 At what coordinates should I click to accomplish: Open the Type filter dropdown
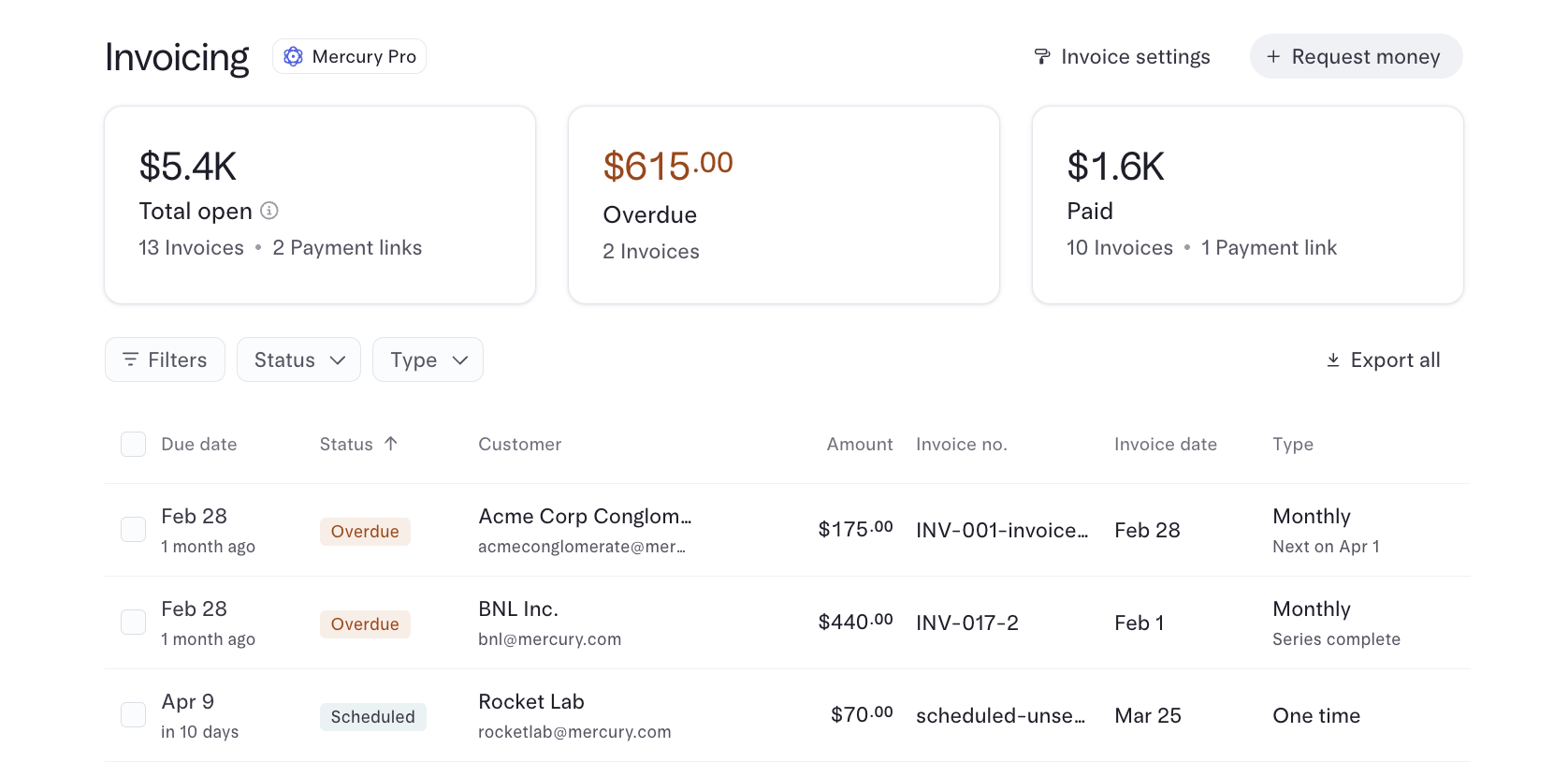click(x=428, y=359)
